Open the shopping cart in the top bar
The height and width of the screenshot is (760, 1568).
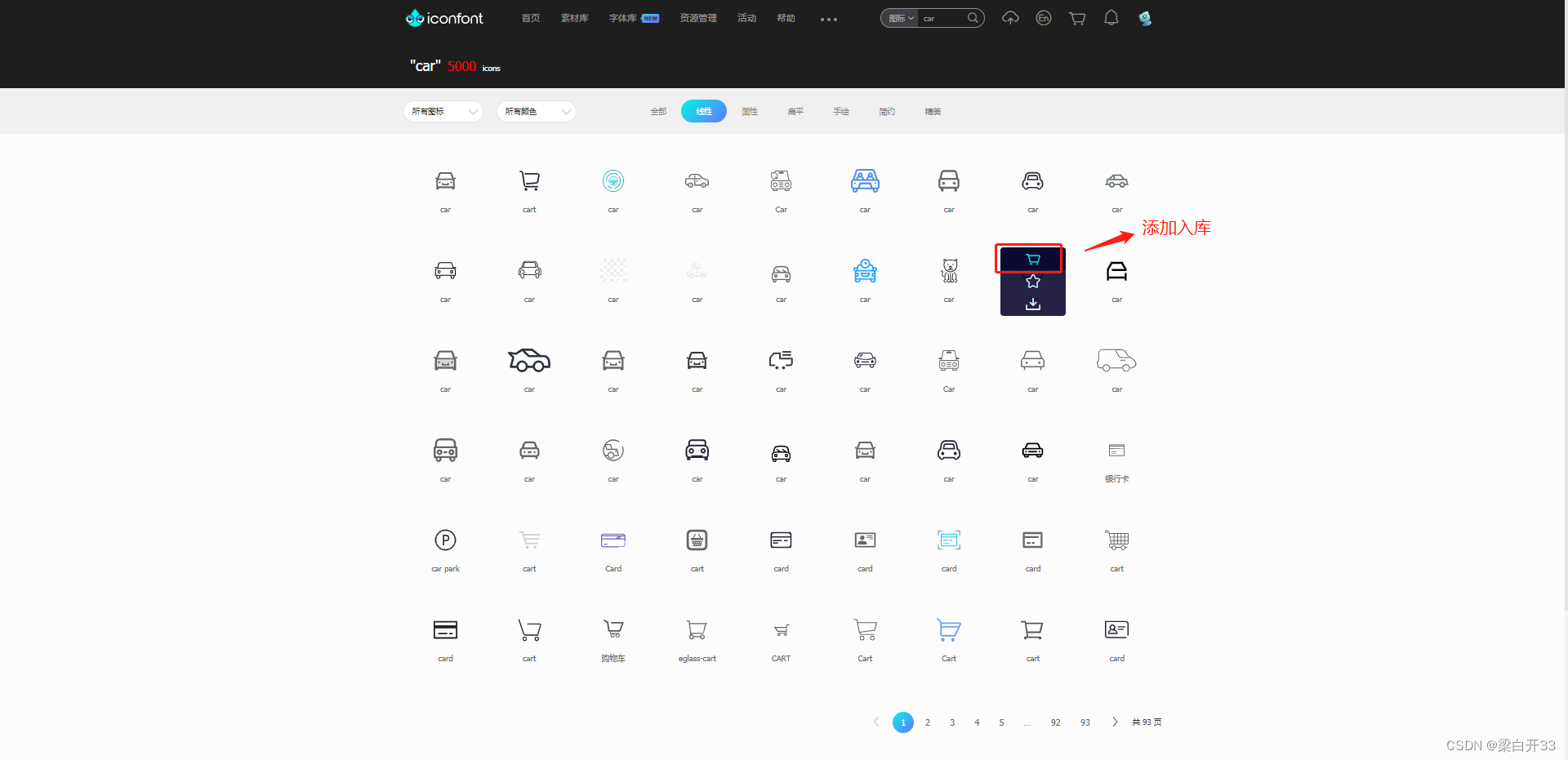[x=1076, y=17]
